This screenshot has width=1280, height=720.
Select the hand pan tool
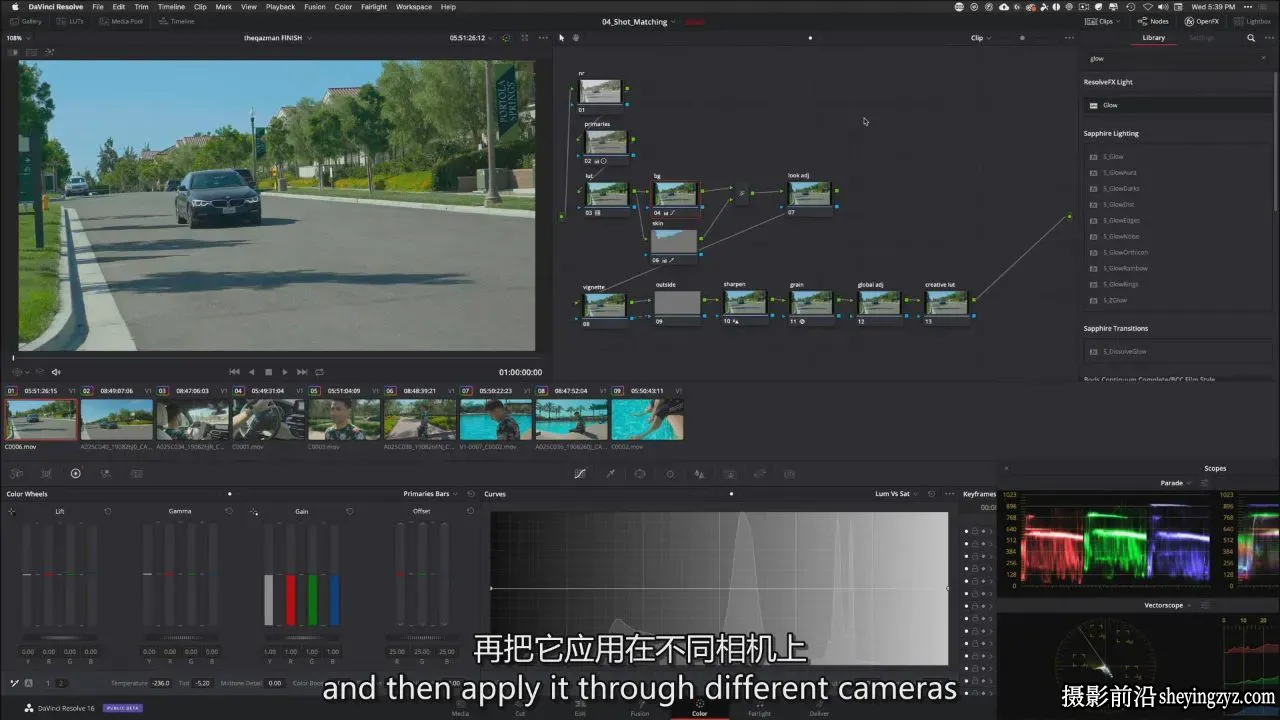pyautogui.click(x=576, y=38)
